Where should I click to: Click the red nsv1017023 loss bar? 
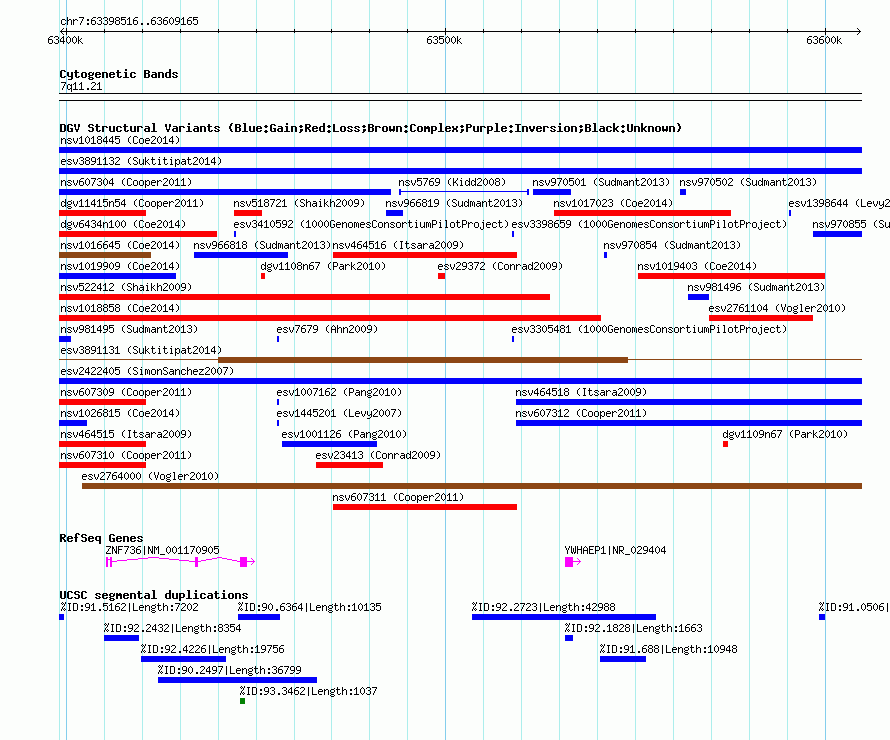coord(643,213)
